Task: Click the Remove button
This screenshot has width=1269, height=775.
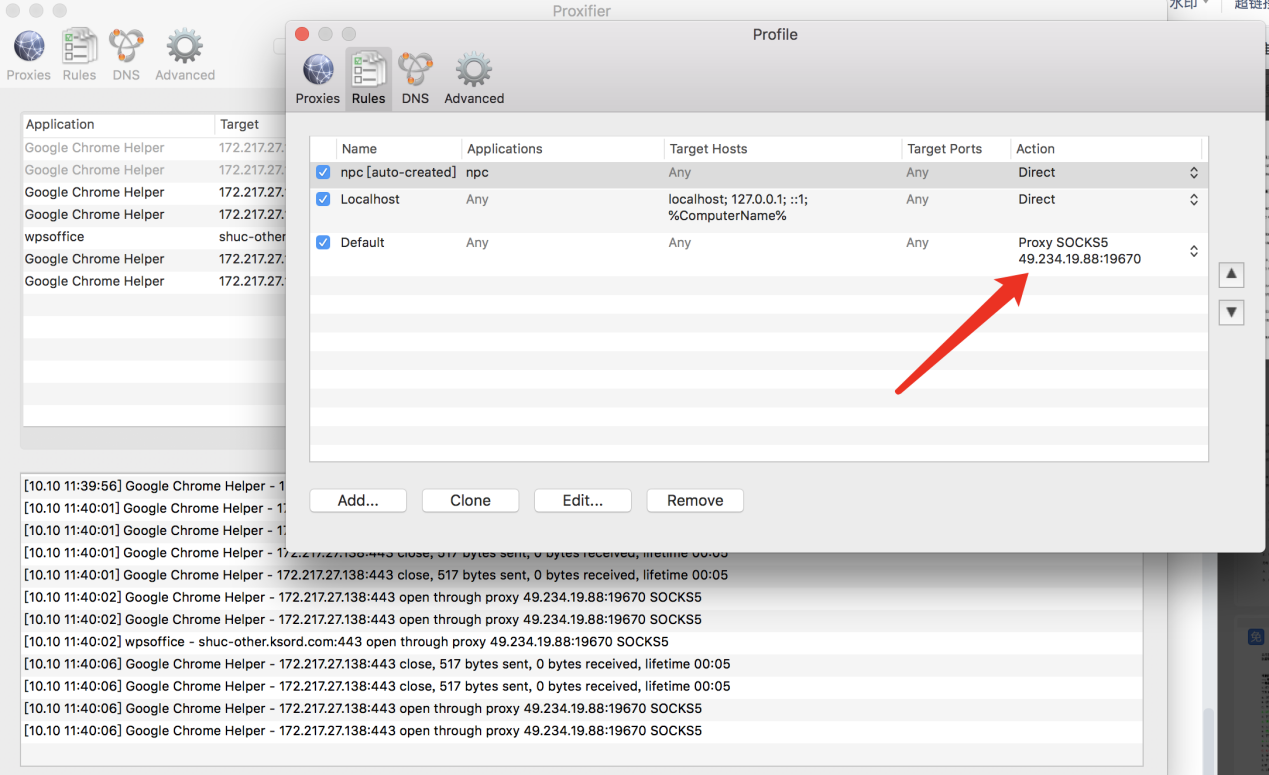Action: pyautogui.click(x=695, y=500)
